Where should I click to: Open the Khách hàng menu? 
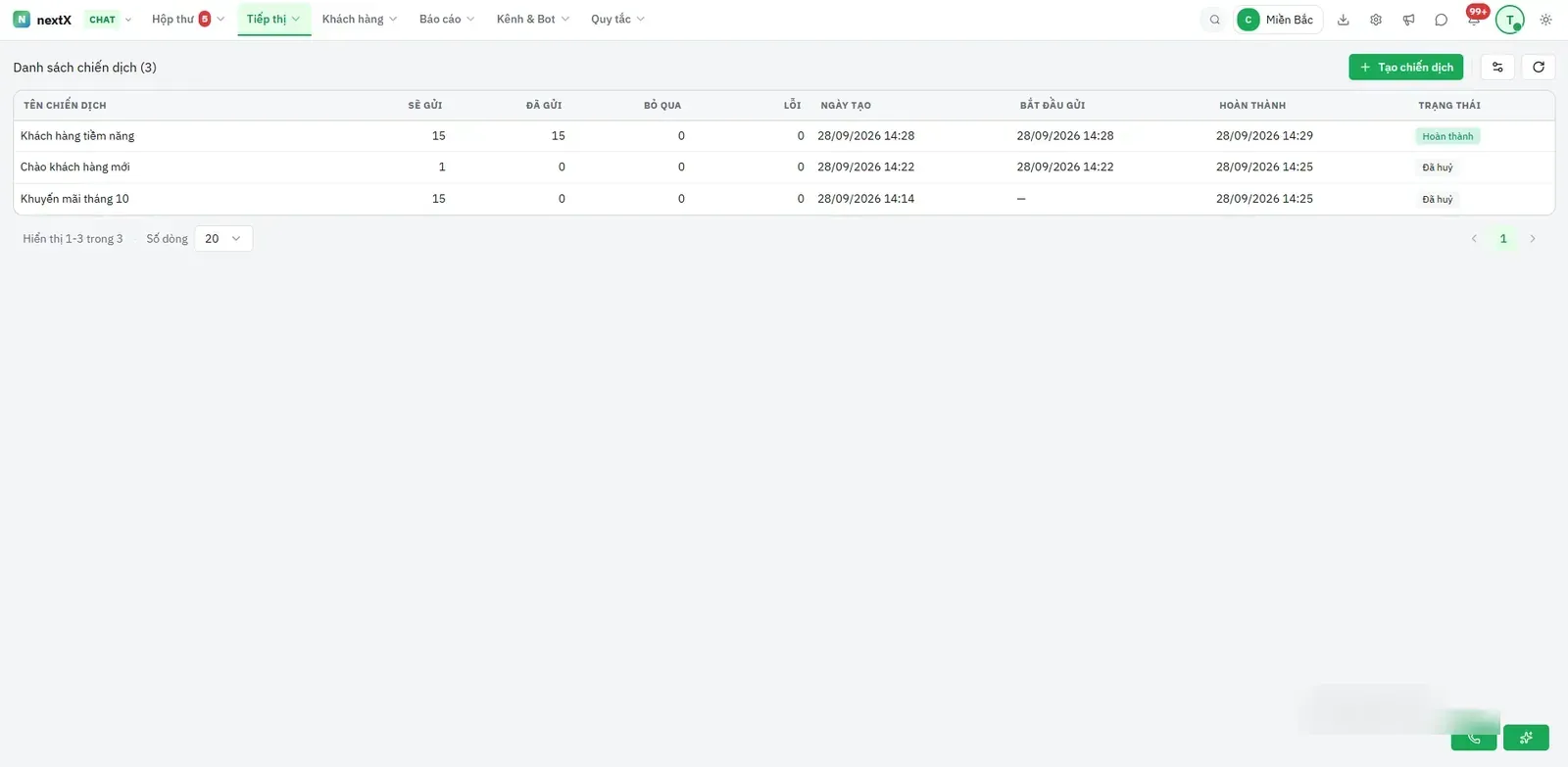point(360,20)
